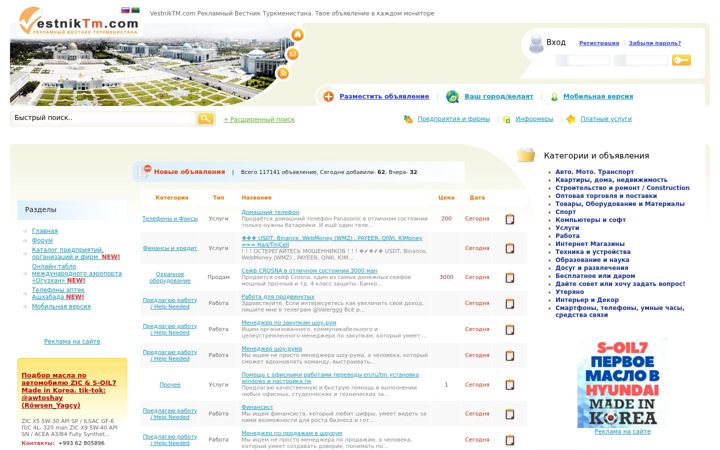Click the orange envelope contact icon
Screen dimensions: 720x450
292,54
